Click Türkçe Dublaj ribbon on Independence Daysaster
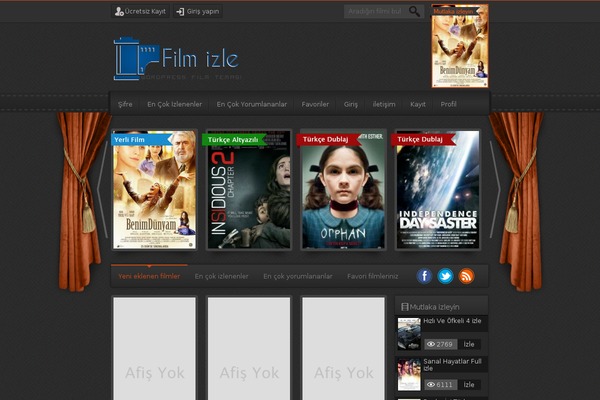This screenshot has width=600, height=400. point(423,139)
